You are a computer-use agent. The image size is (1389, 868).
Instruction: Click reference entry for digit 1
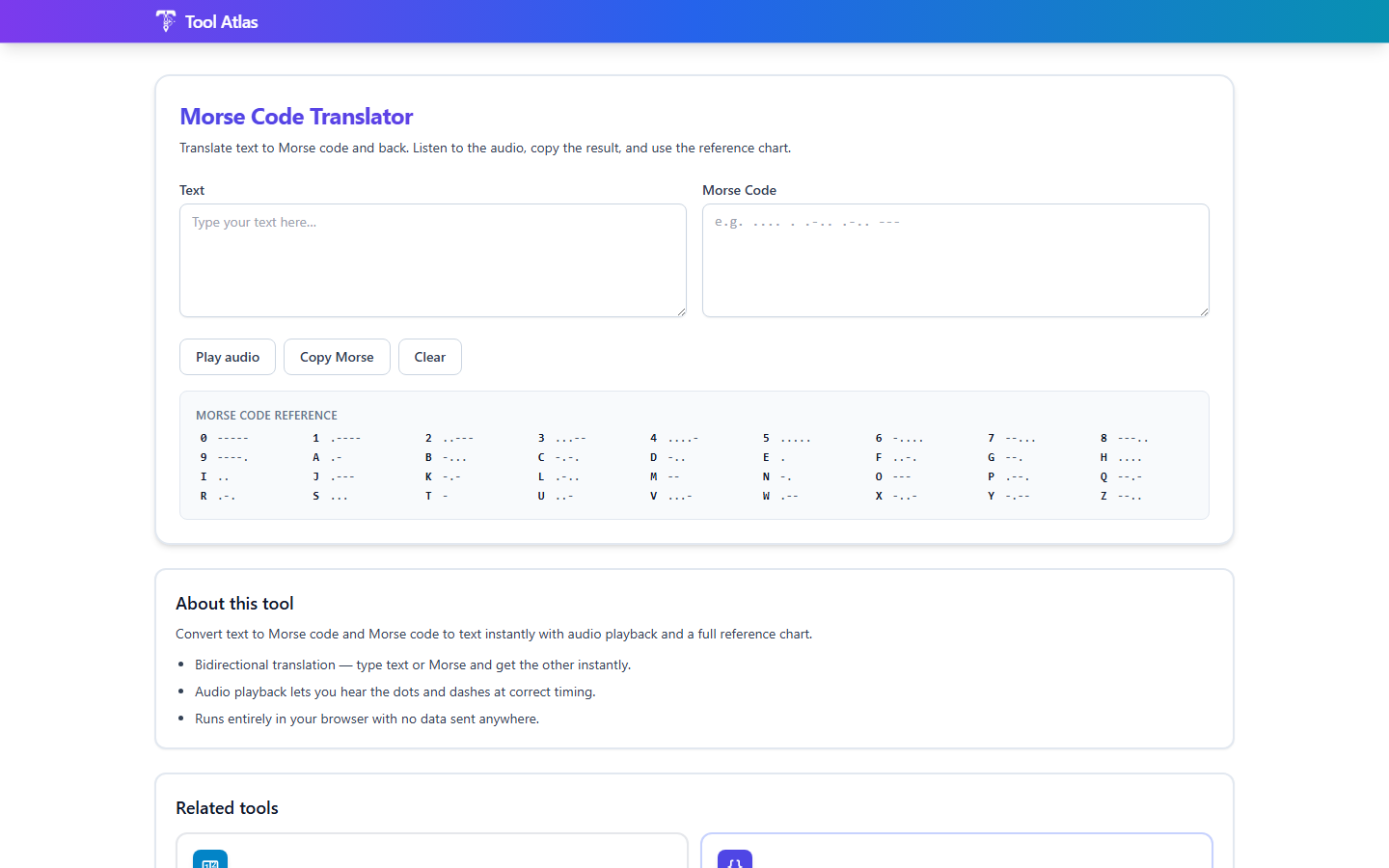pyautogui.click(x=337, y=438)
